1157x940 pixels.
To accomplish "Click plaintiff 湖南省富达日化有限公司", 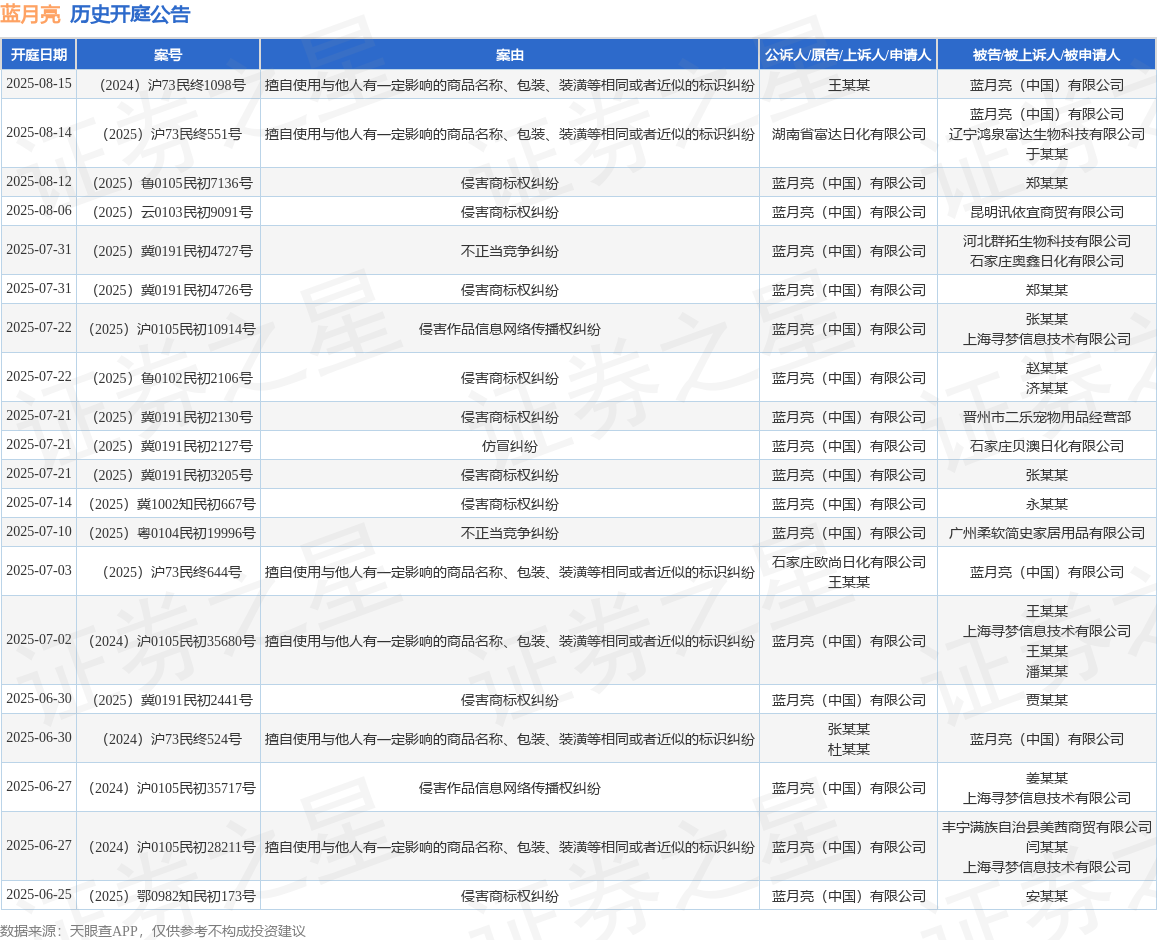I will coord(849,134).
